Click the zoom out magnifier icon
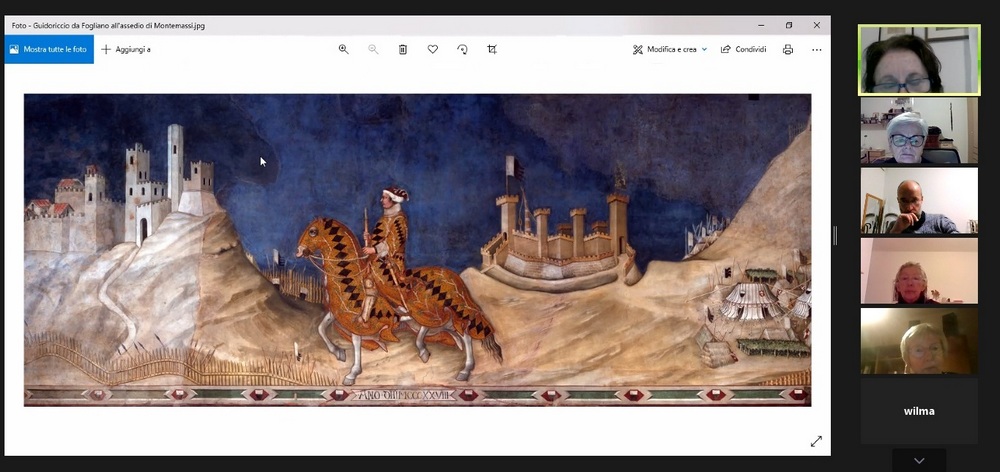 [373, 49]
